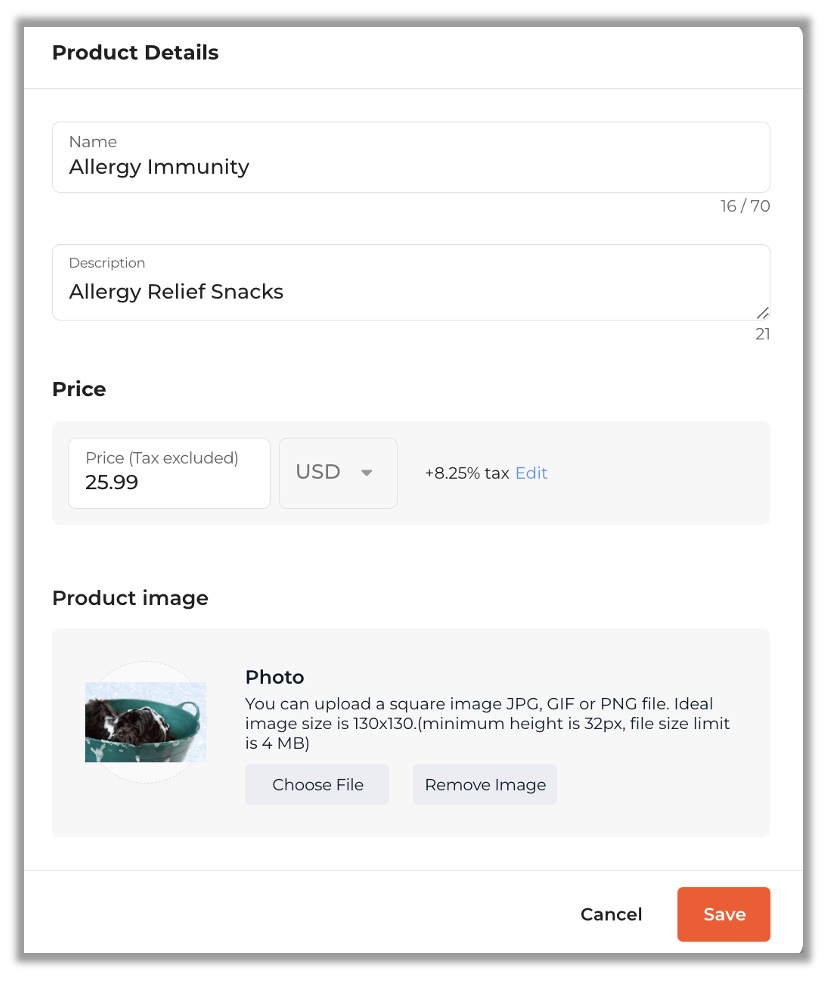Click the USD dropdown arrow
The height and width of the screenshot is (982, 830).
(x=367, y=473)
